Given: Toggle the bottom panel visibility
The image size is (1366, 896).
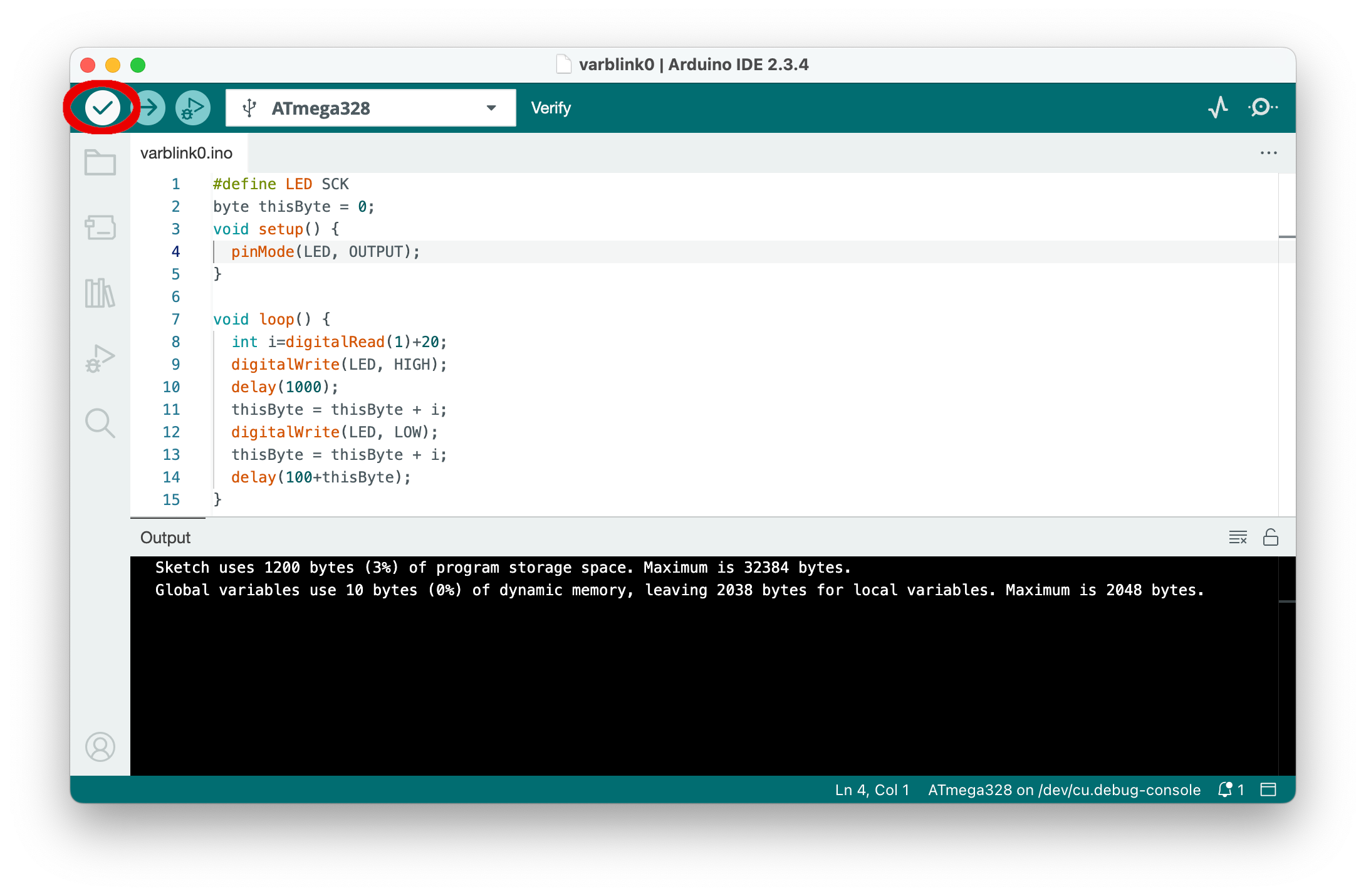Looking at the screenshot, I should tap(1268, 789).
